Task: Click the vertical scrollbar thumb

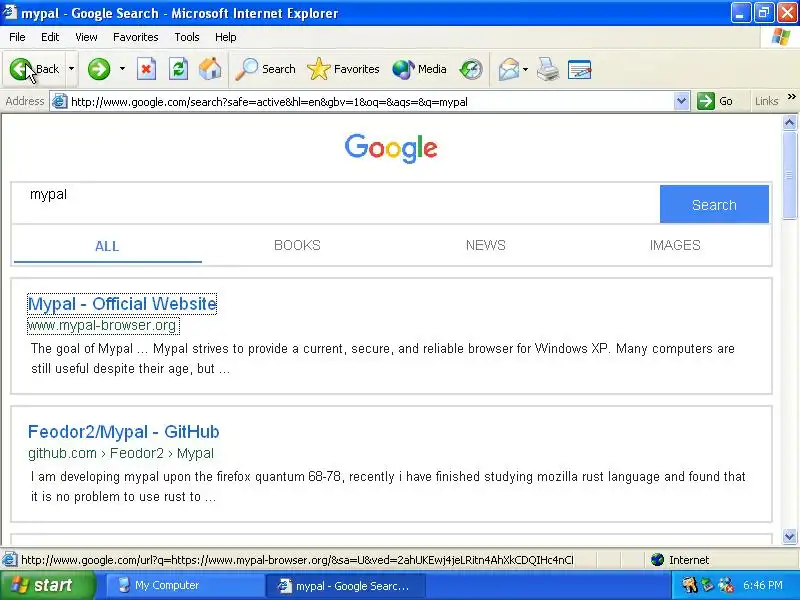Action: [789, 175]
